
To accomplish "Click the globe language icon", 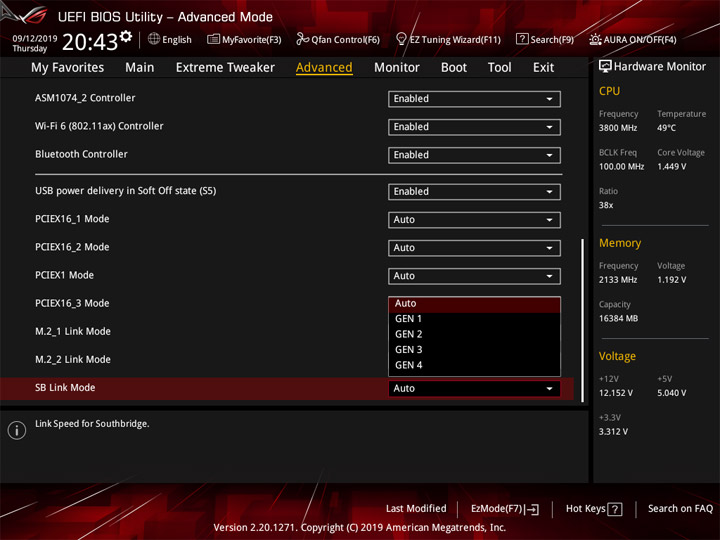I will click(x=154, y=39).
